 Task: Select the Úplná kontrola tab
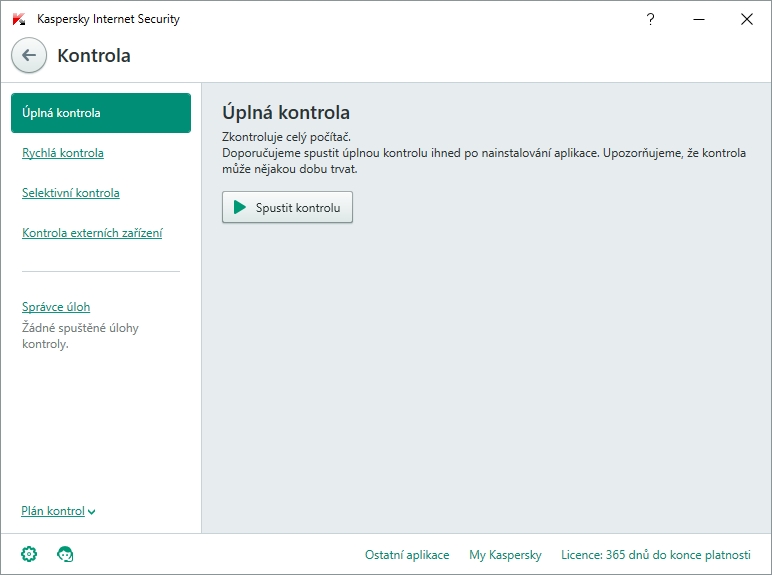tap(101, 113)
